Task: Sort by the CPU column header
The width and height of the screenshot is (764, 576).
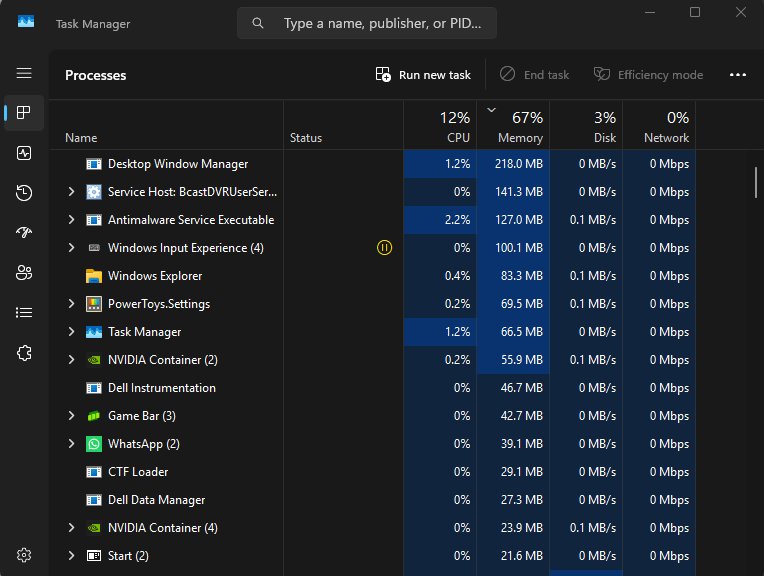Action: click(x=440, y=125)
